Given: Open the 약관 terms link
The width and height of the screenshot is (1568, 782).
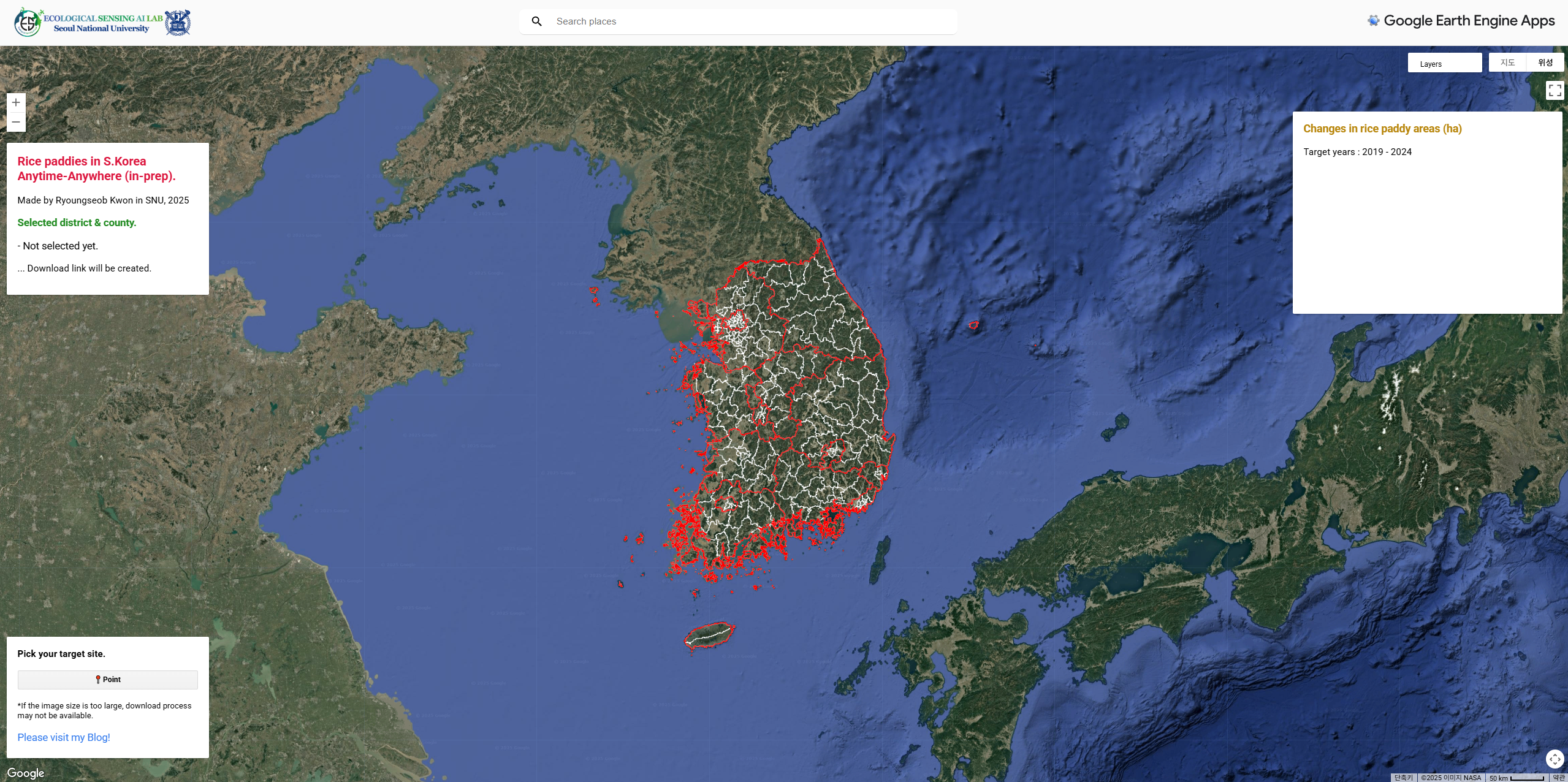Looking at the screenshot, I should coord(1558,778).
